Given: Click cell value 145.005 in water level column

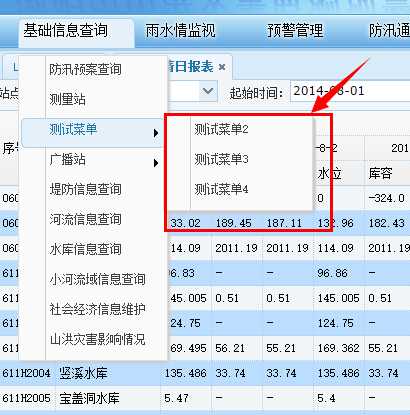Looking at the screenshot, I should coord(338,298).
